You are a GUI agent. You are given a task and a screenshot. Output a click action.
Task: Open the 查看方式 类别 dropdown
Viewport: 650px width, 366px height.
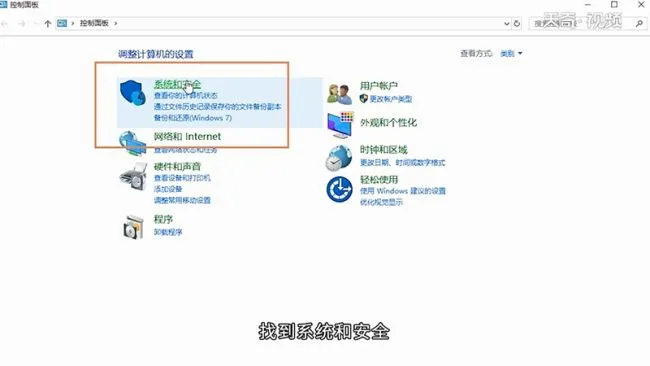[511, 53]
